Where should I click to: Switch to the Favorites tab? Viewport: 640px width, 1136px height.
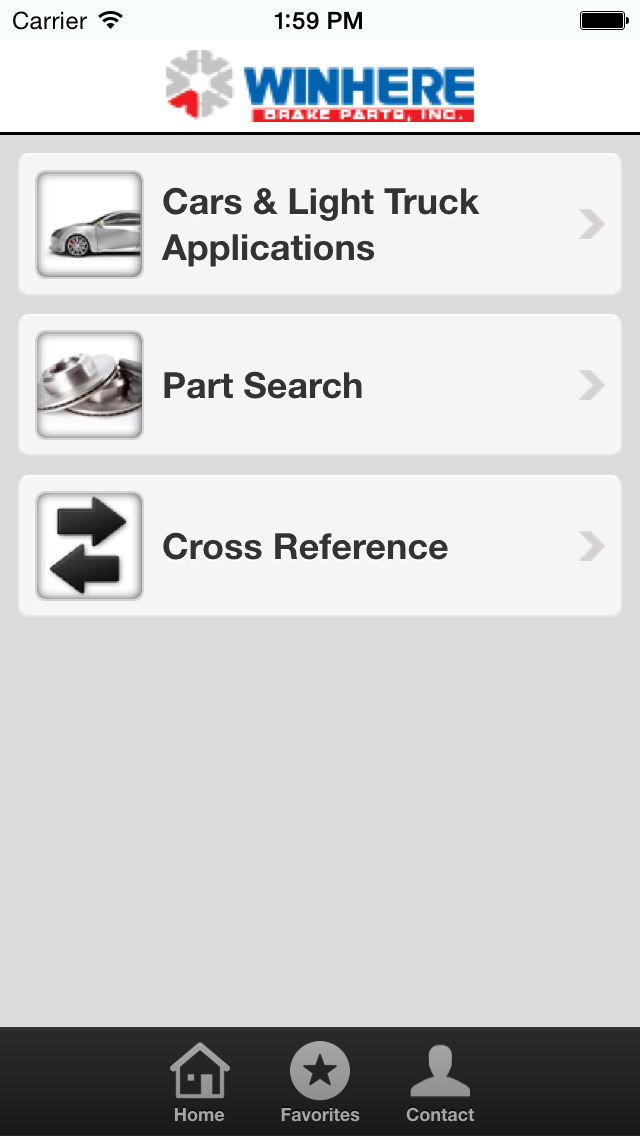[320, 1080]
